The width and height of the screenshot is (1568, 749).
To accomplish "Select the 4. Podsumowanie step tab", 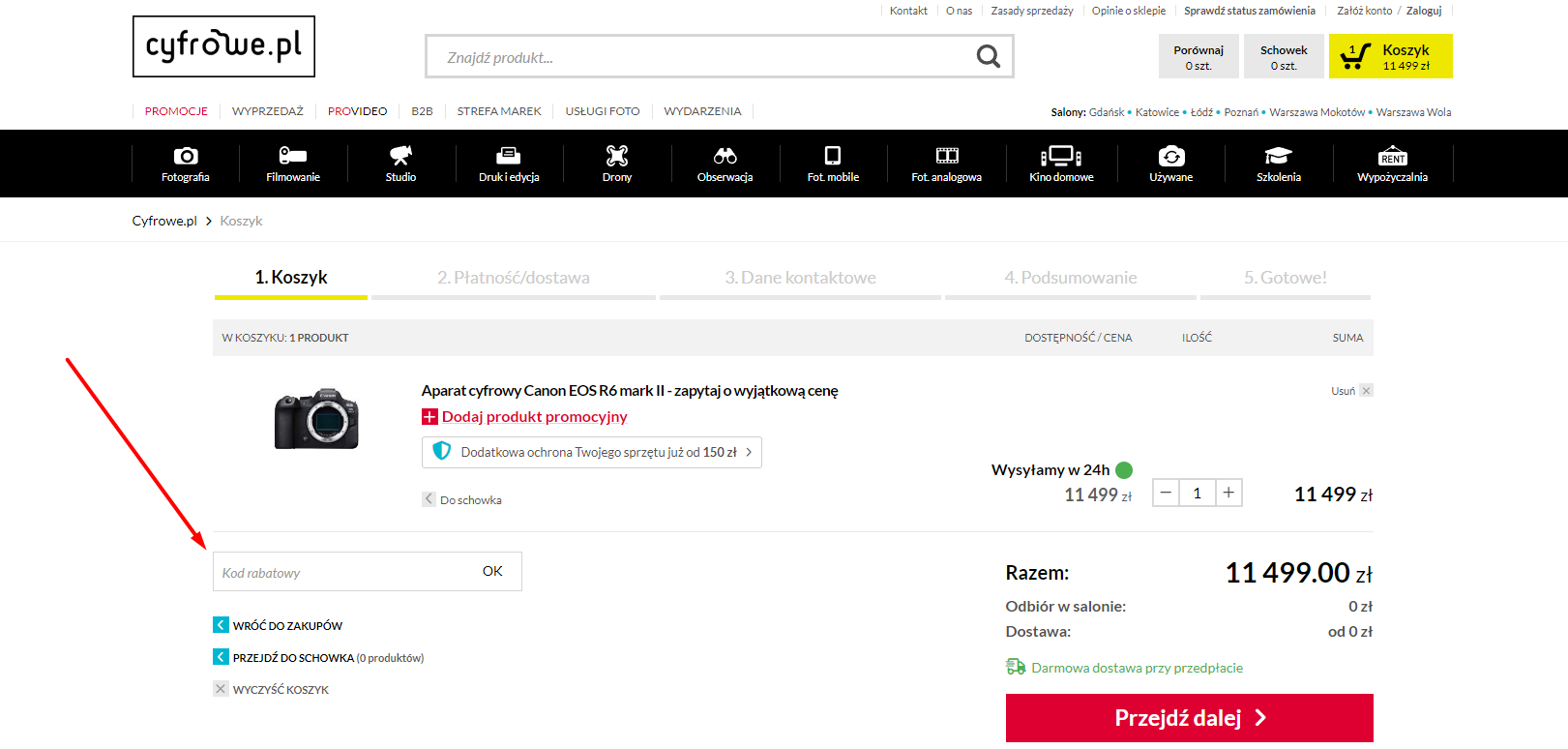I will pos(1071,279).
